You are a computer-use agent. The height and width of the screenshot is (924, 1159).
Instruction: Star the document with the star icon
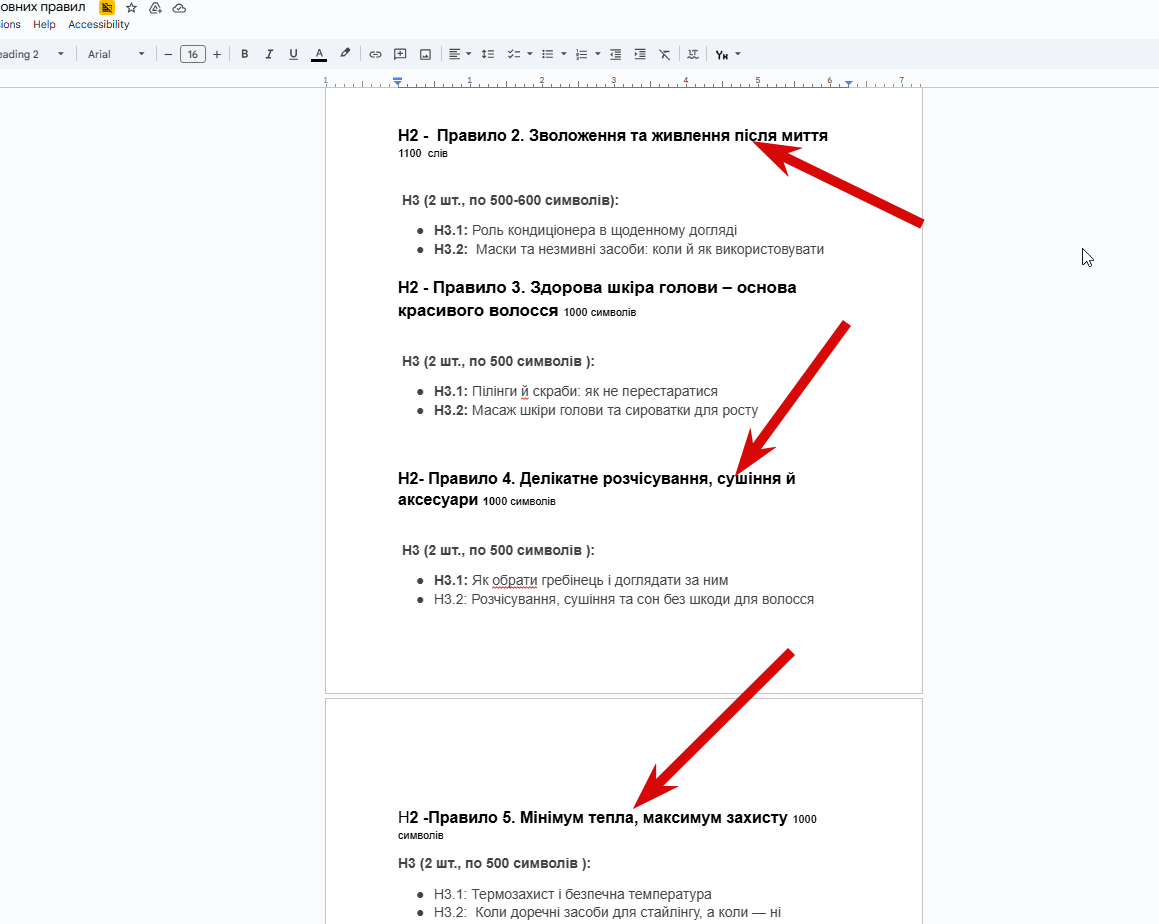(x=132, y=8)
